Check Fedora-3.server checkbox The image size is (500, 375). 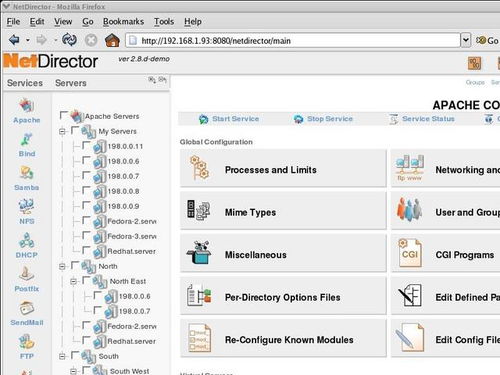tap(86, 235)
